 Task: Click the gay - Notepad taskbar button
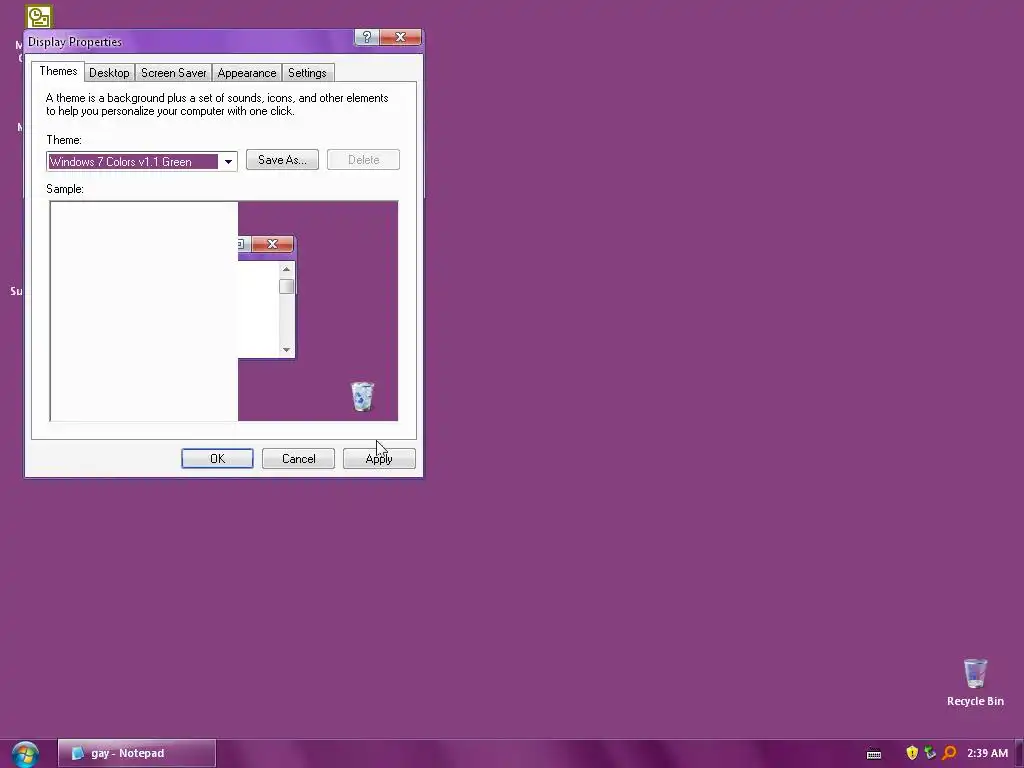[x=136, y=753]
